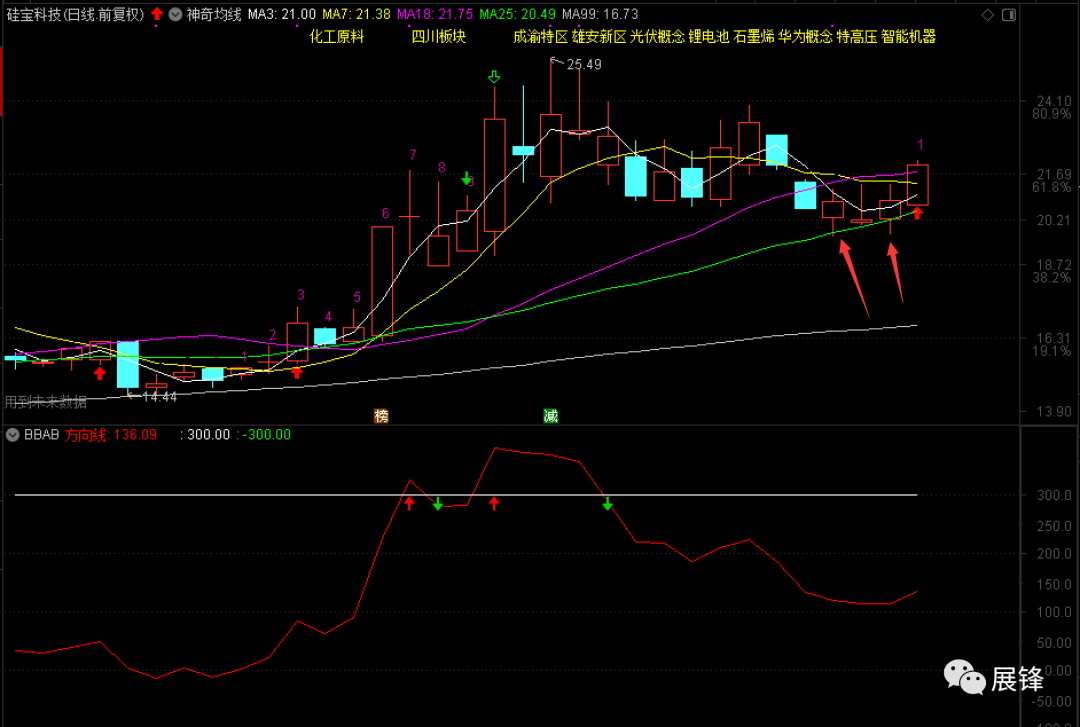Click the red buy arrow below number 2 candle
Viewport: 1080px width, 727px height.
click(297, 373)
